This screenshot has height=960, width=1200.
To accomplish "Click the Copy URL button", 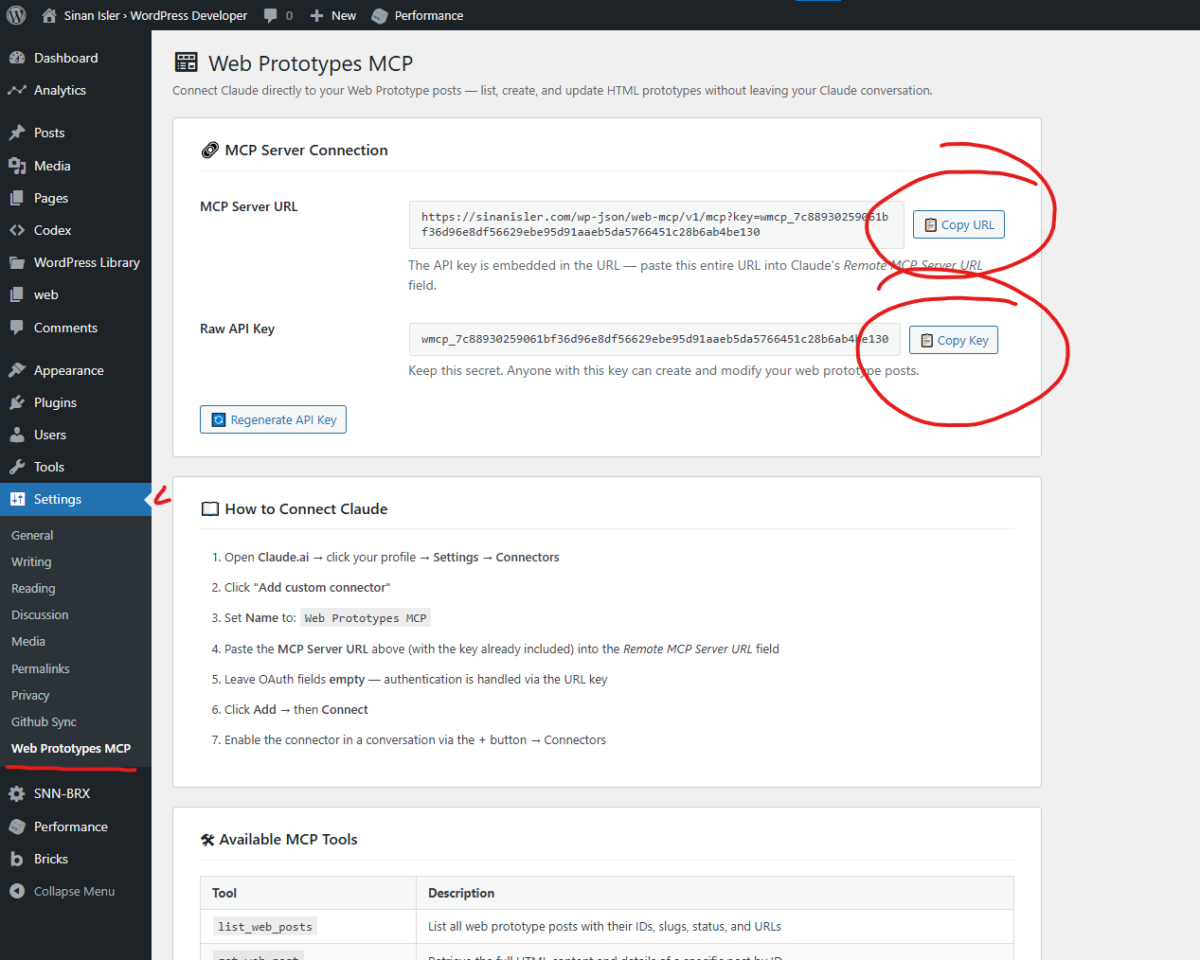I will (x=958, y=225).
